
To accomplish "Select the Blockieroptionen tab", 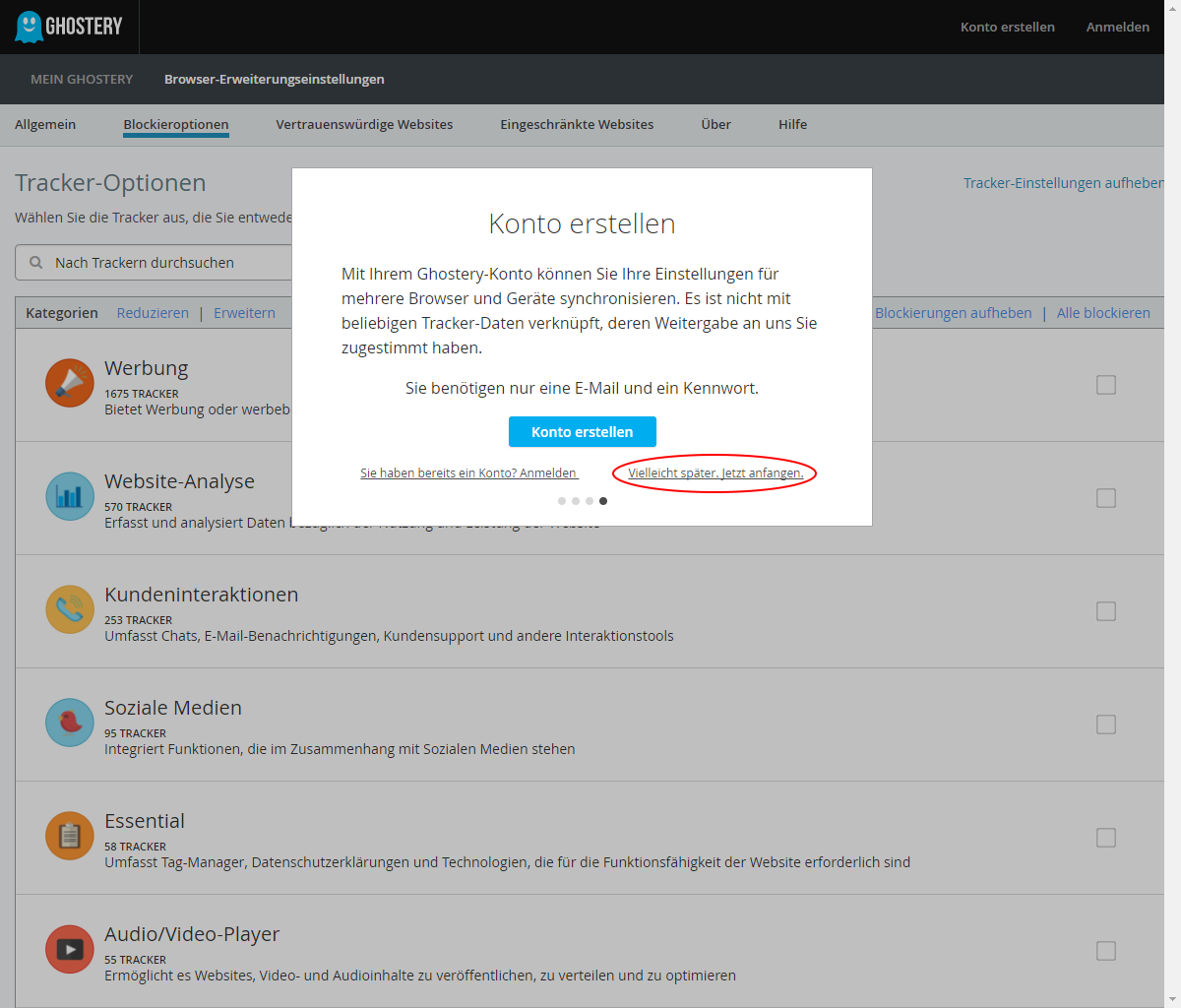I will tap(176, 125).
